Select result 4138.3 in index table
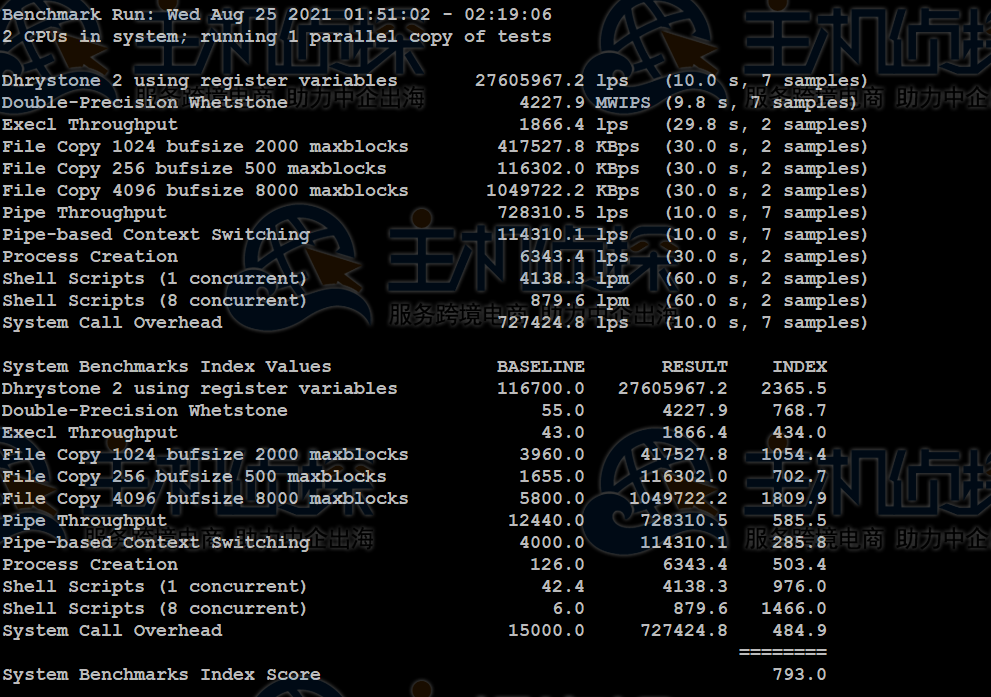The image size is (991, 697). tap(695, 587)
